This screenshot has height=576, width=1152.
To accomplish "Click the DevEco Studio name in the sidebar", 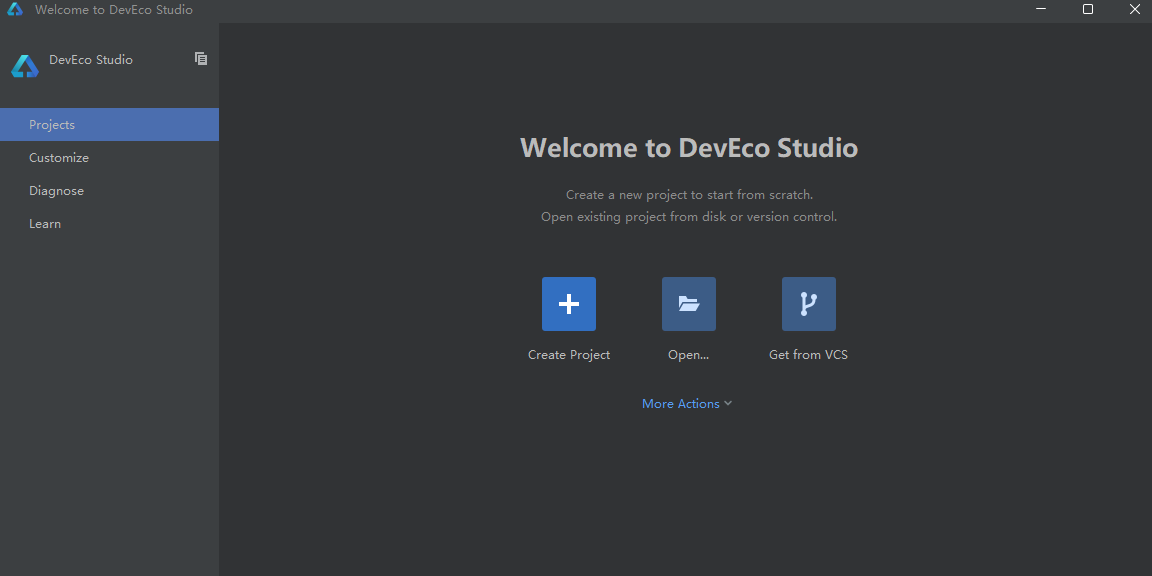I will pyautogui.click(x=91, y=60).
